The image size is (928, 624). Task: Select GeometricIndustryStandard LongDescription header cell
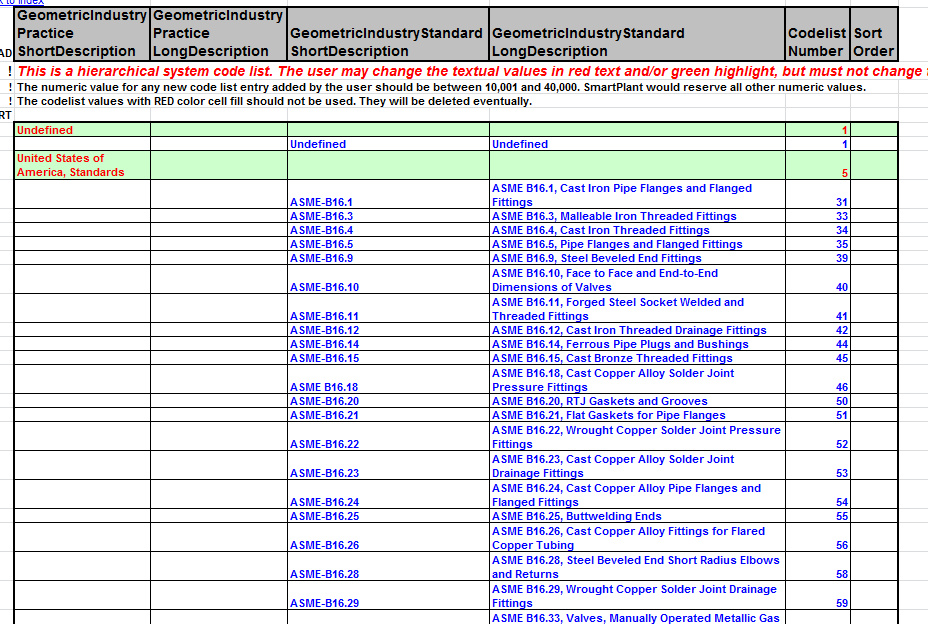coord(637,34)
